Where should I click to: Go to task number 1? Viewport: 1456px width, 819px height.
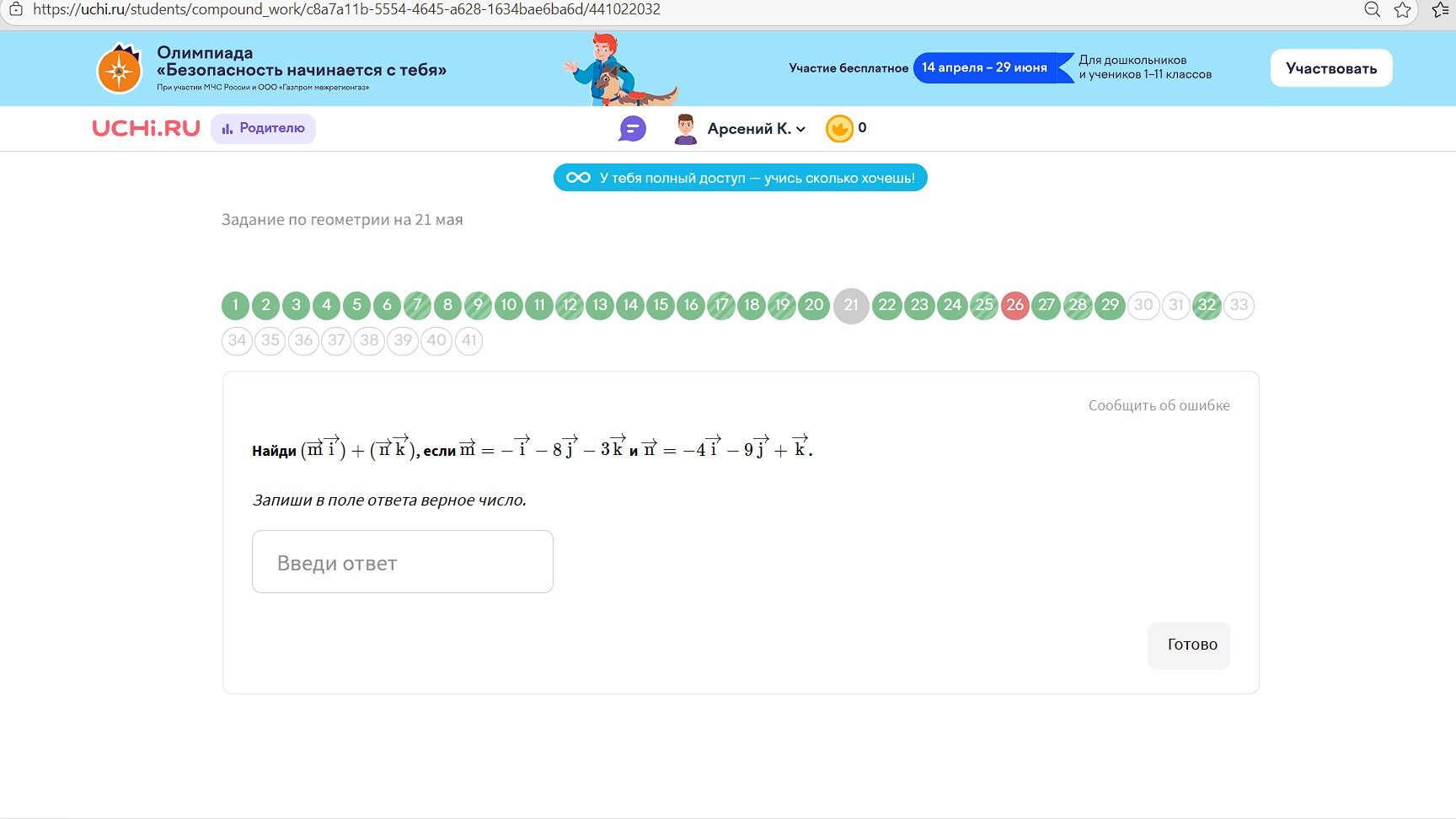(x=236, y=305)
